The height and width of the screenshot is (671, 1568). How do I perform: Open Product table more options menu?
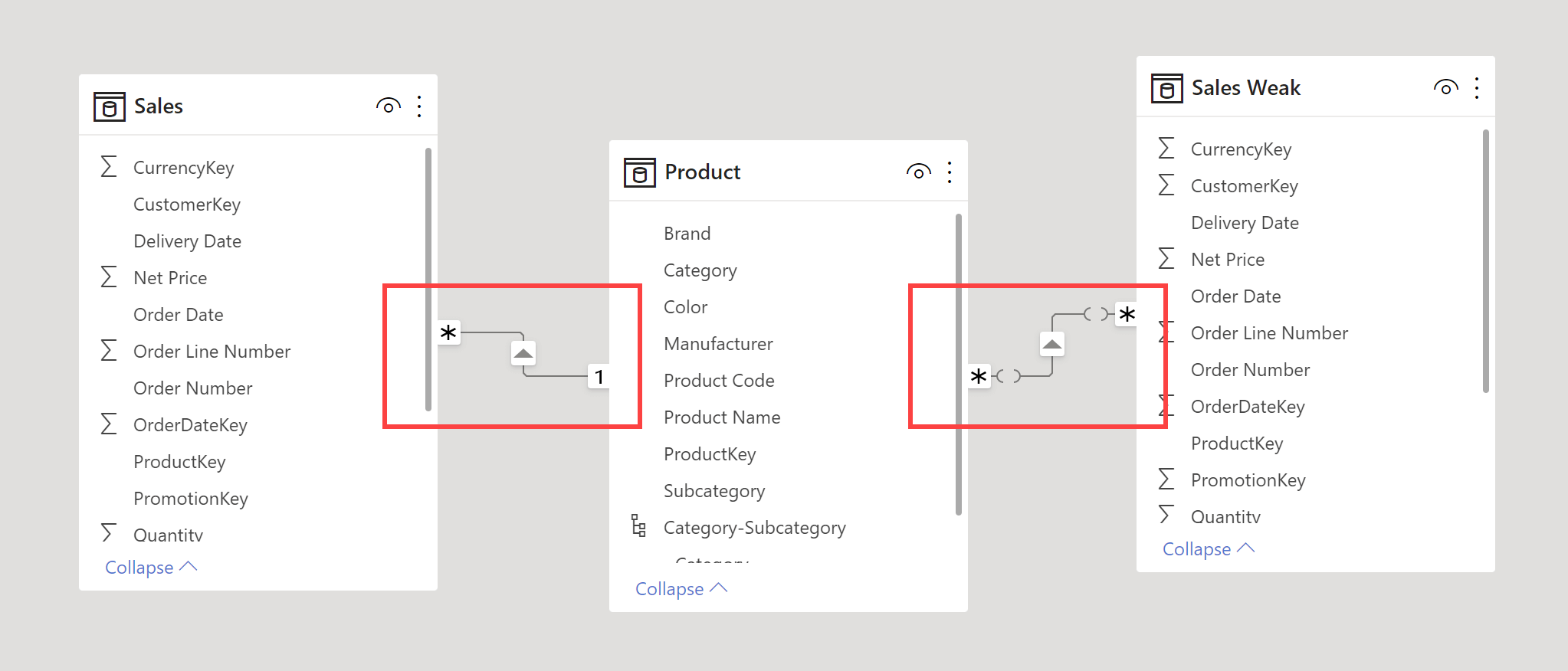click(950, 172)
